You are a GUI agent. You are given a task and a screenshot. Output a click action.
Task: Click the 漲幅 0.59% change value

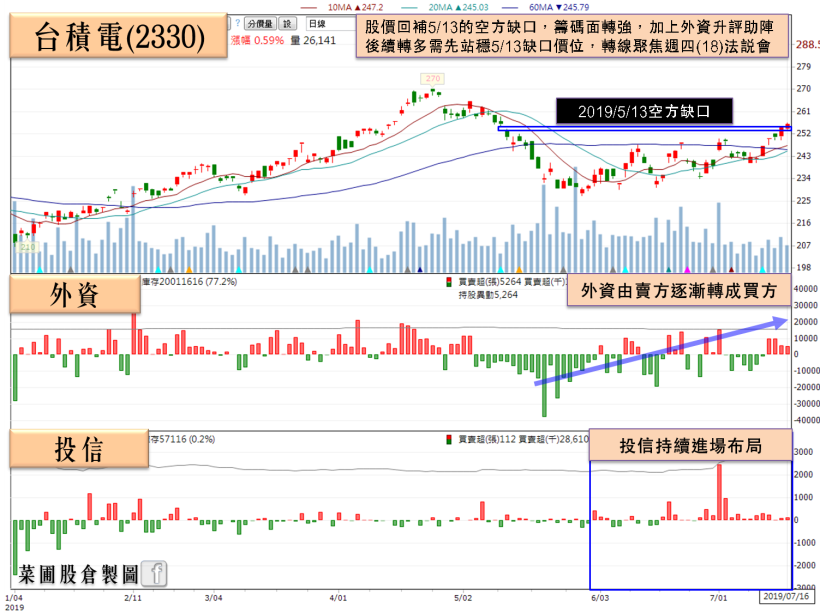[x=257, y=40]
